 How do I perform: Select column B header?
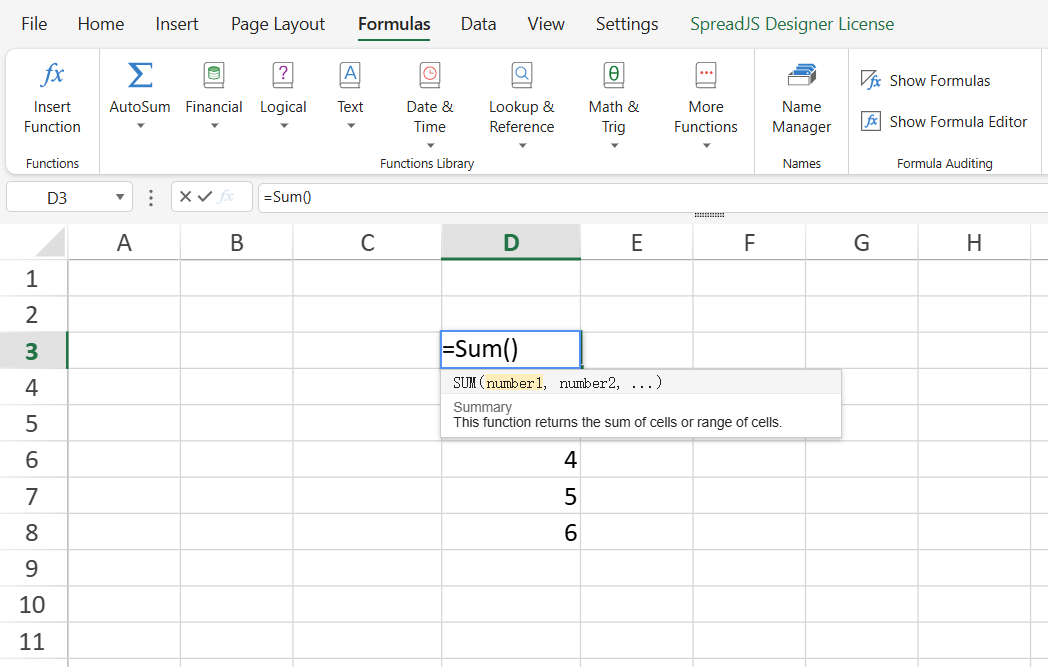pos(237,242)
